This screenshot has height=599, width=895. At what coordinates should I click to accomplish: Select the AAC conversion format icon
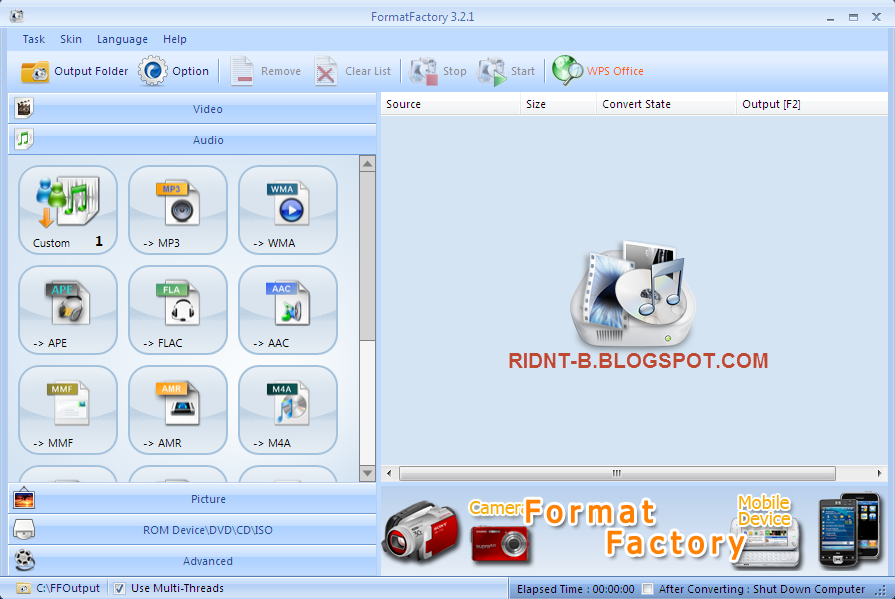coord(287,310)
